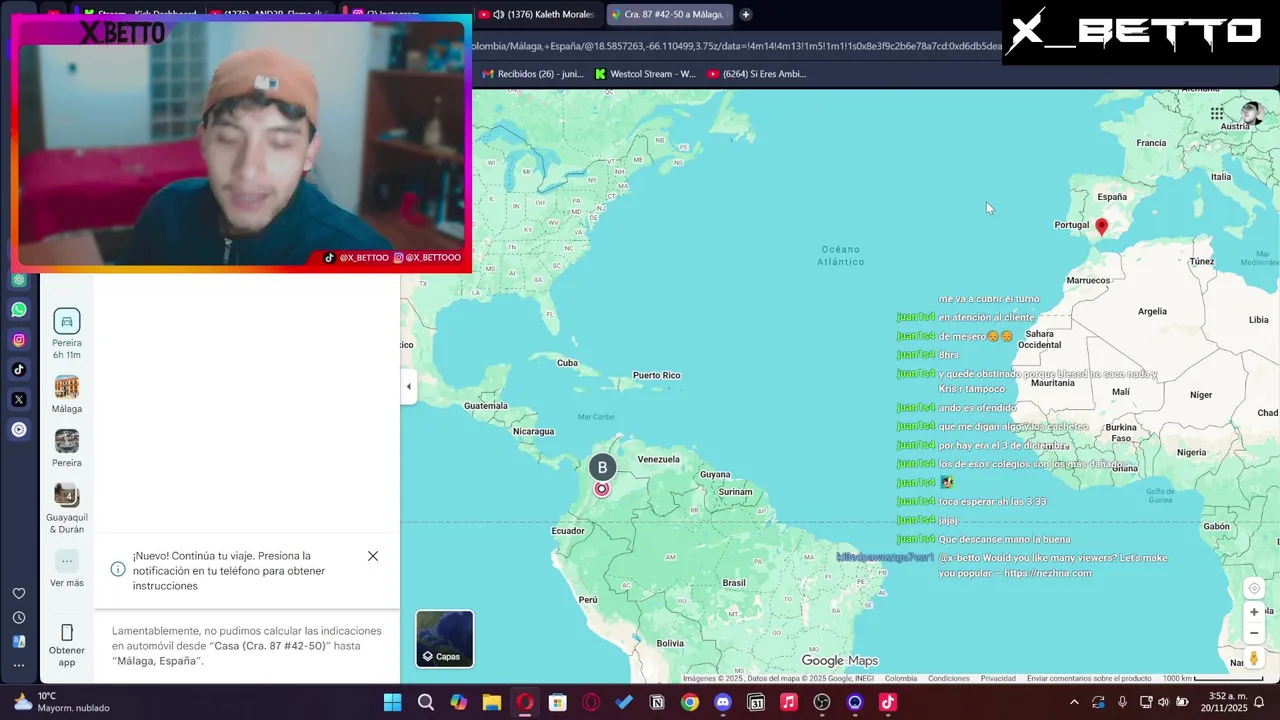Click the nezhna.com link in chat
The image size is (1280, 720).
pyautogui.click(x=1048, y=573)
